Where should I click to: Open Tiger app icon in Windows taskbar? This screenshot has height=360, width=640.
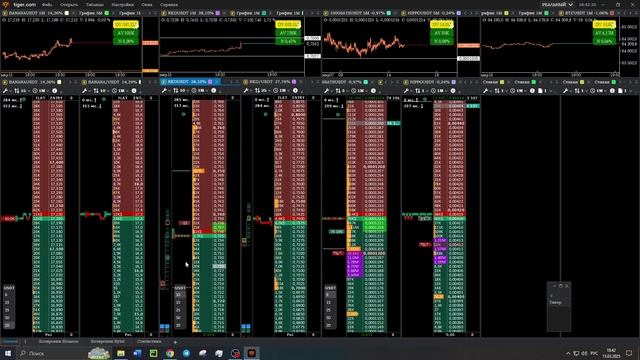coord(251,353)
